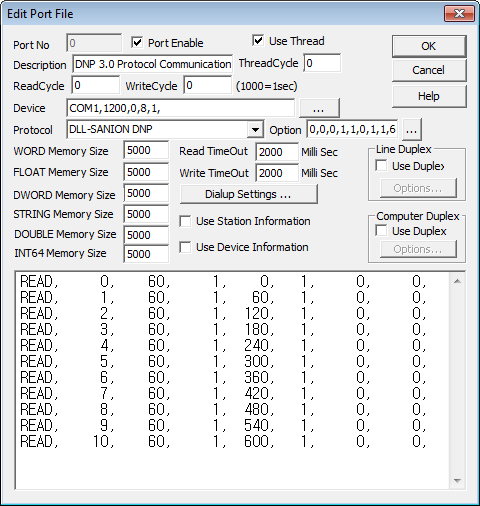The image size is (480, 506).
Task: Click the scroll down arrow in list
Action: coord(457,480)
